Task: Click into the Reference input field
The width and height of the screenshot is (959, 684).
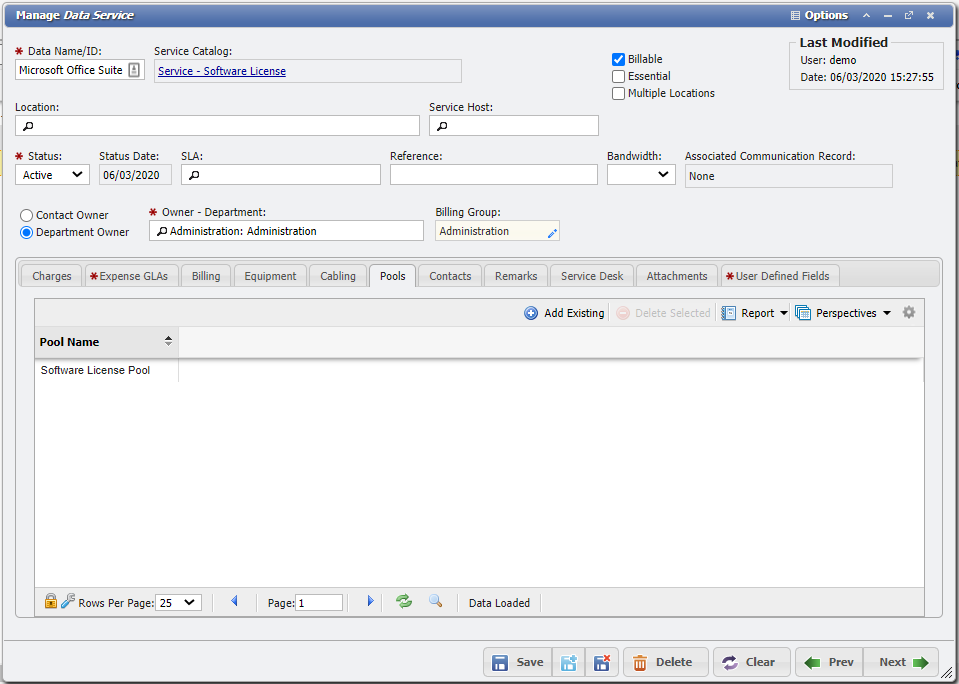Action: point(493,175)
